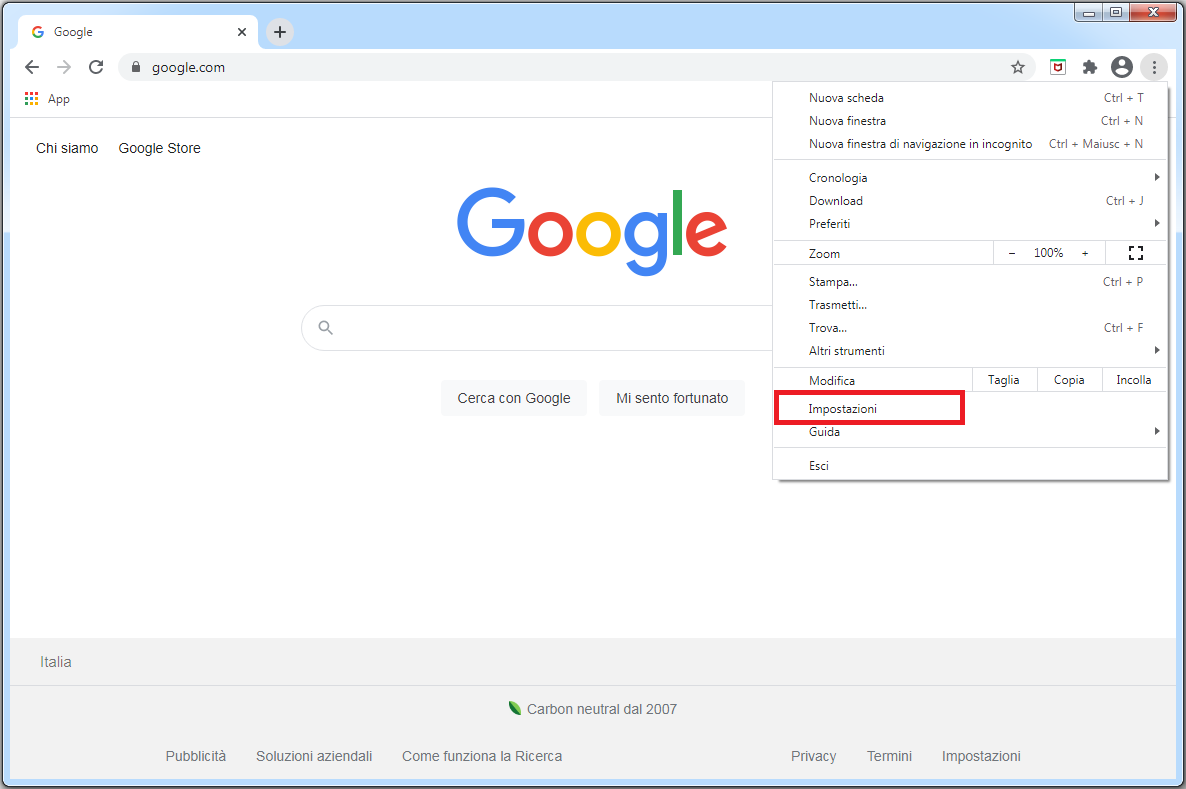The width and height of the screenshot is (1186, 789).
Task: Choose Nuova scheda from the menu
Action: coord(970,98)
